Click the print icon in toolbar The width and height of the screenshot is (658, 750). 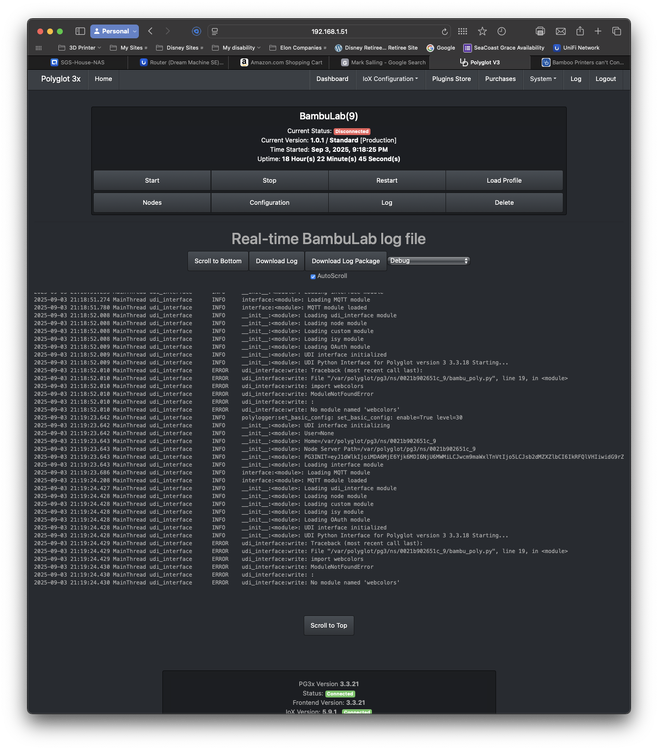pyautogui.click(x=540, y=31)
